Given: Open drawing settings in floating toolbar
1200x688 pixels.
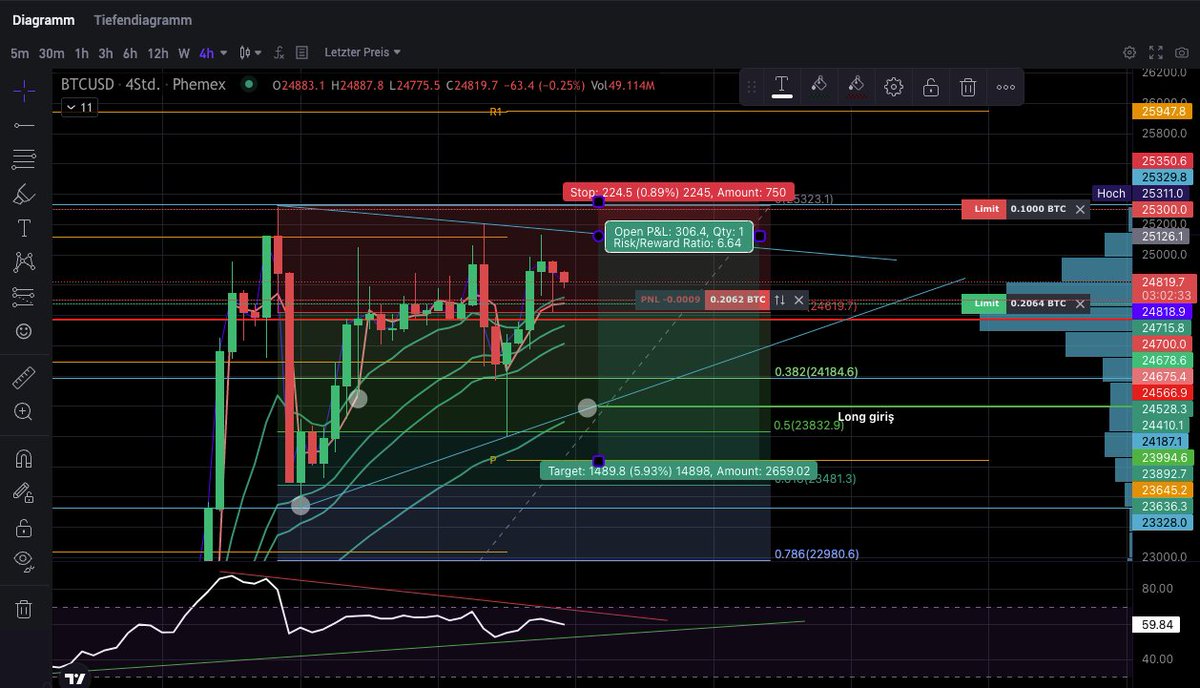Looking at the screenshot, I should coord(893,87).
